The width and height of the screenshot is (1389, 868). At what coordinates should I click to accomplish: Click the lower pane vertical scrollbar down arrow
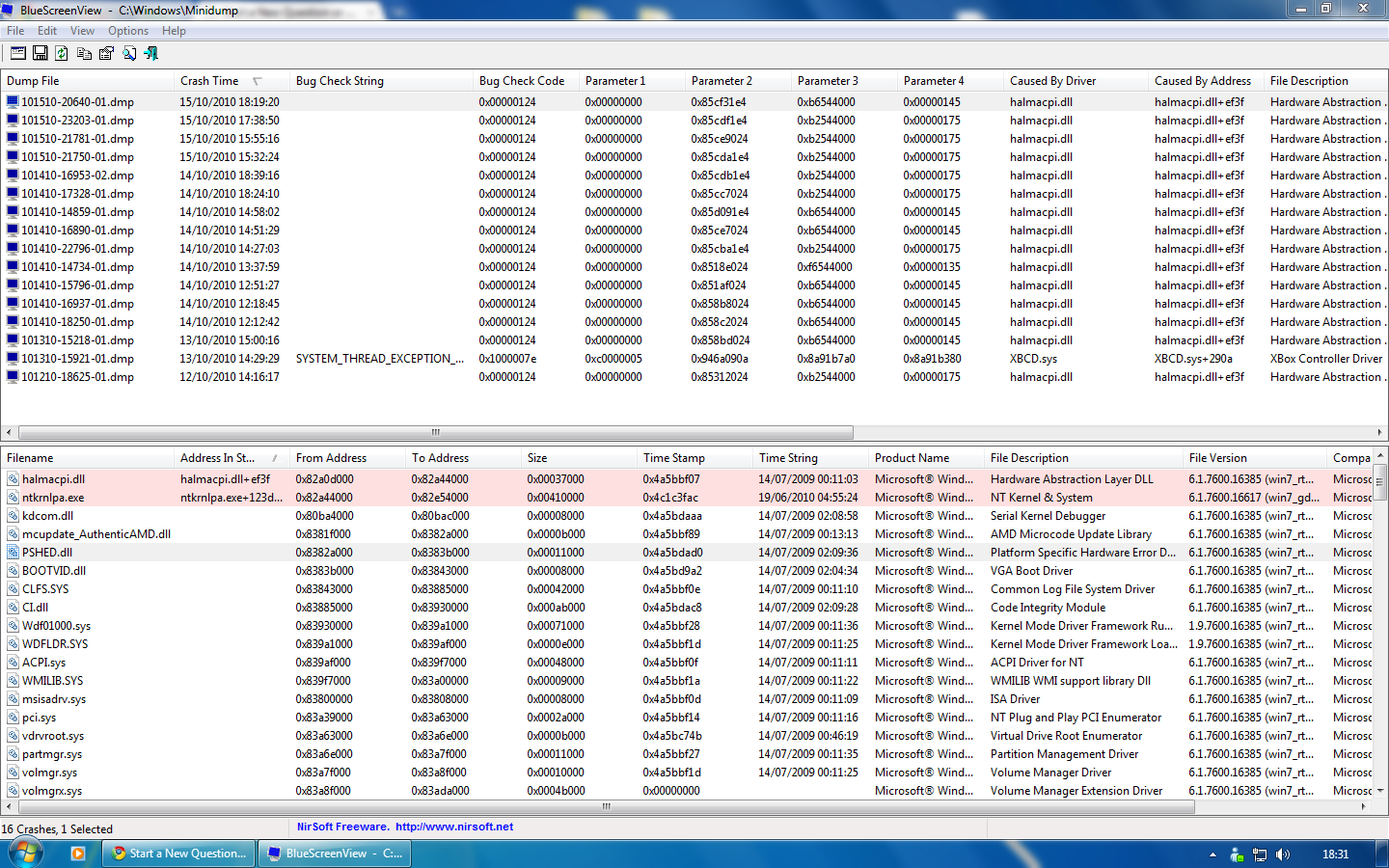click(x=1380, y=790)
